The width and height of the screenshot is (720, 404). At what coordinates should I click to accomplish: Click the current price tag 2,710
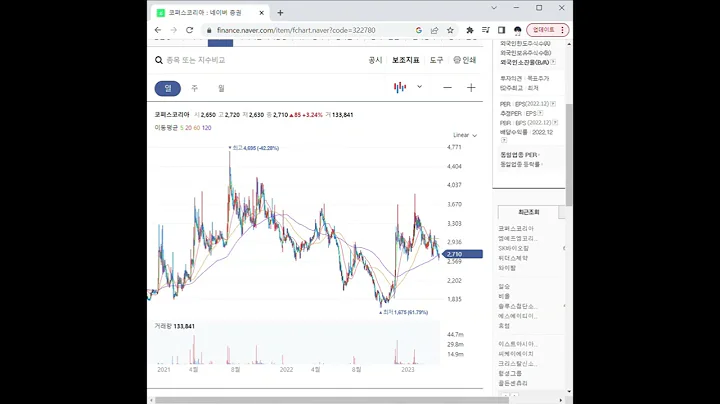coord(462,254)
